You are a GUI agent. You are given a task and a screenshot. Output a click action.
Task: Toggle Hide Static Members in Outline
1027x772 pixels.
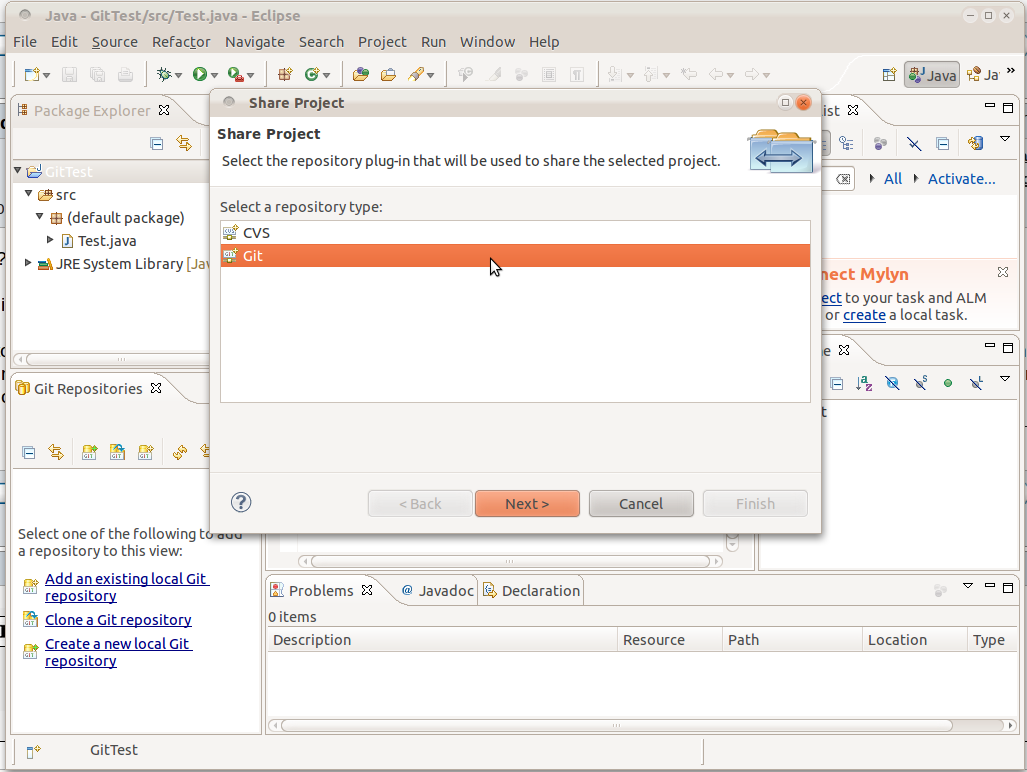920,383
